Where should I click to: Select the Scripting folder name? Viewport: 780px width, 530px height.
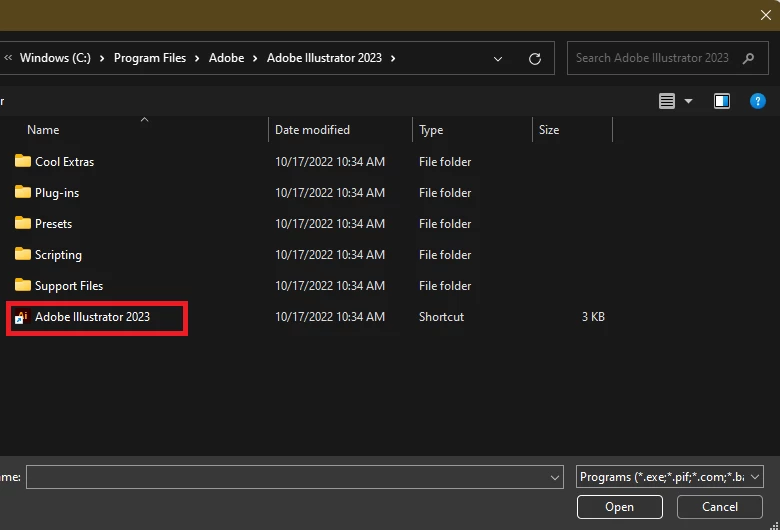(x=58, y=255)
